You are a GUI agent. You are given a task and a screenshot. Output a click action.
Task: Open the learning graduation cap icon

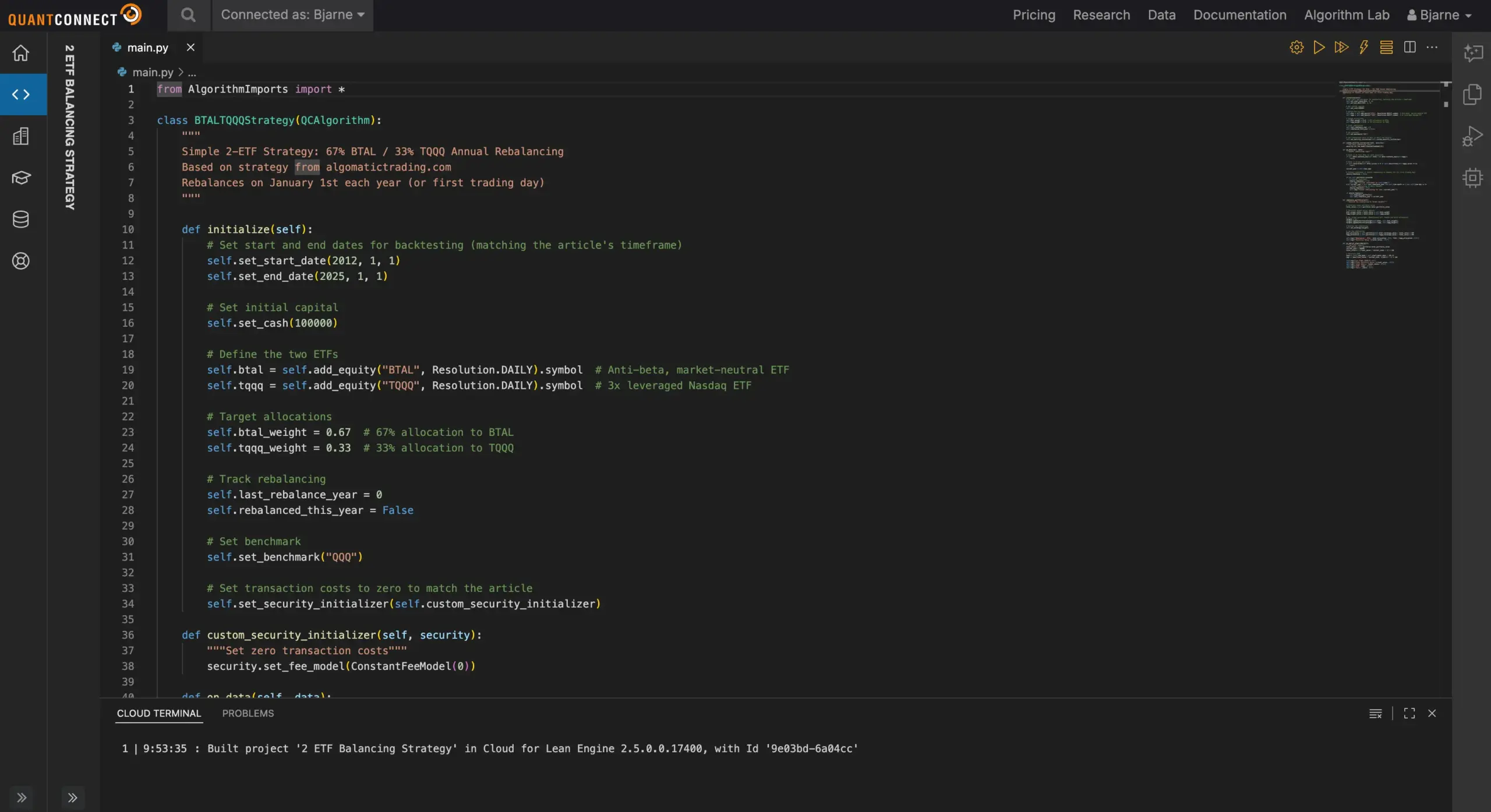21,178
